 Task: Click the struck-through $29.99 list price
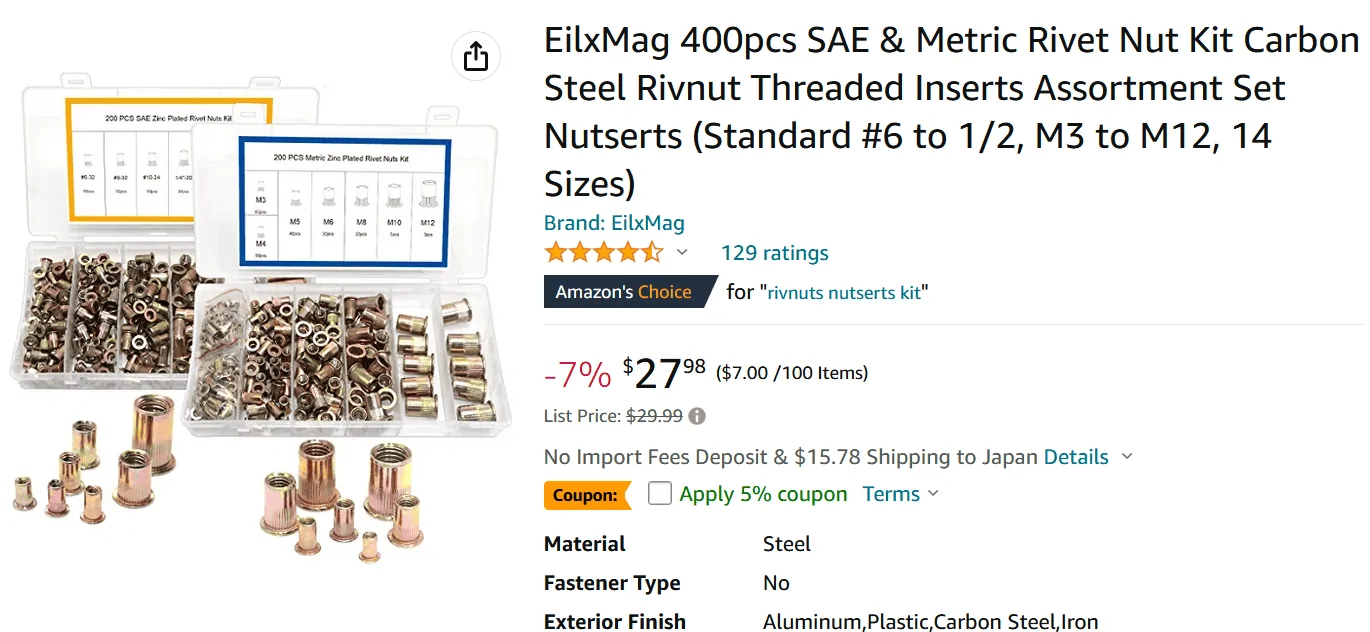click(x=654, y=416)
